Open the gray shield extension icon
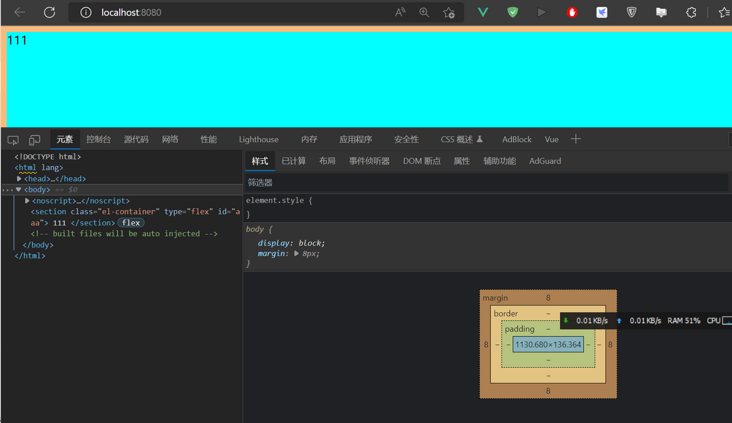Screen dimensions: 732x423 click(631, 12)
